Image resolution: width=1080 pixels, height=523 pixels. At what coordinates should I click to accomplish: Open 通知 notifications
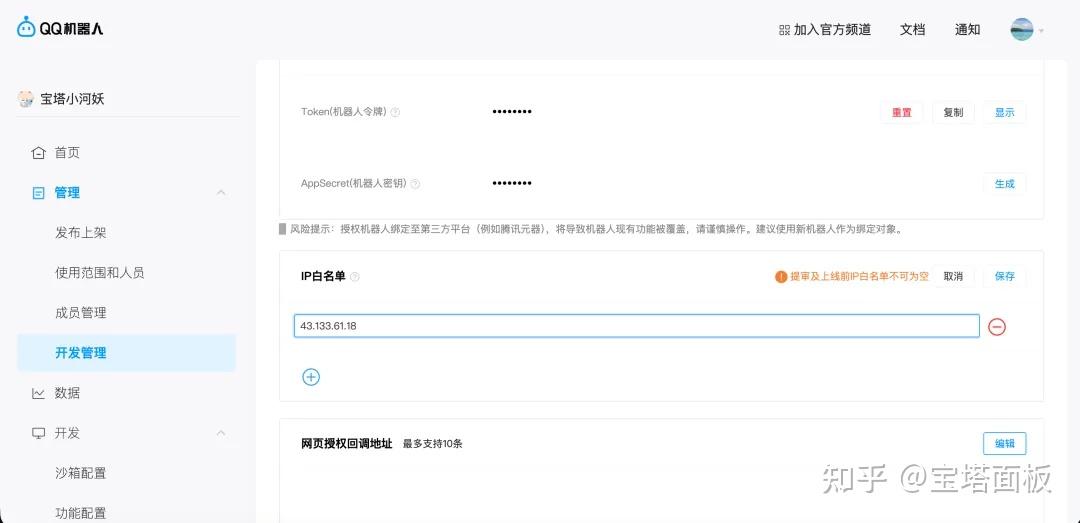(x=968, y=30)
